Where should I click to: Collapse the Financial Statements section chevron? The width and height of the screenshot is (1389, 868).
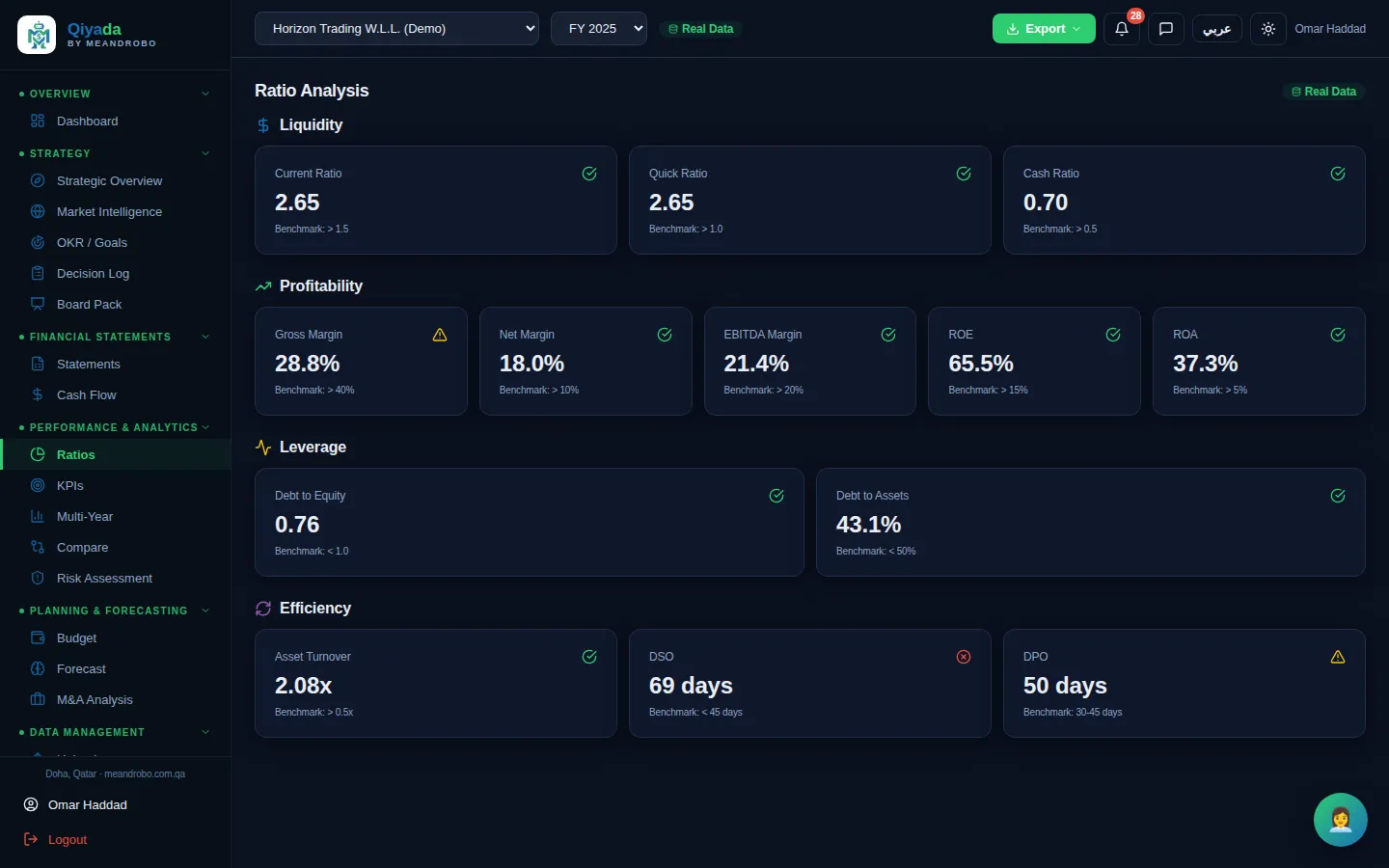205,337
